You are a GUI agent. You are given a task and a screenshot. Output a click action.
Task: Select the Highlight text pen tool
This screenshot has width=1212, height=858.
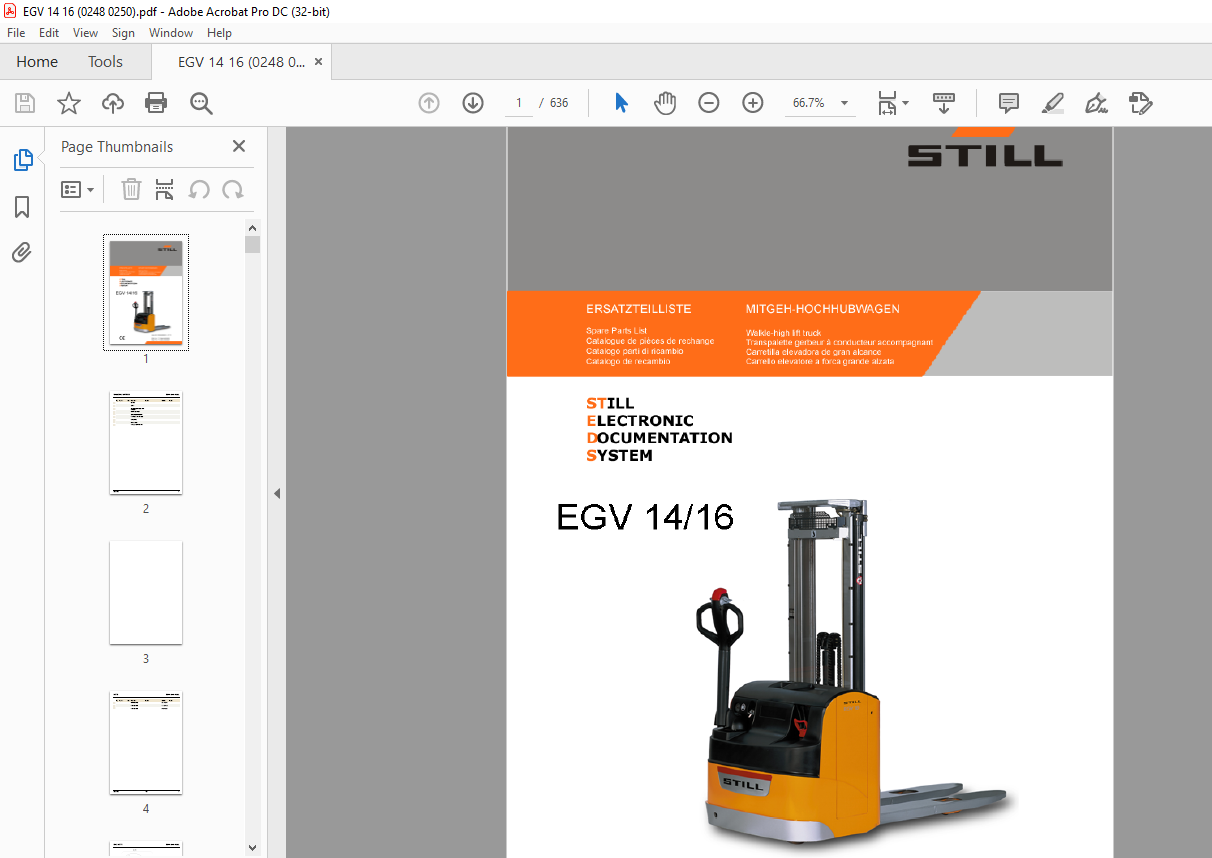(1052, 103)
